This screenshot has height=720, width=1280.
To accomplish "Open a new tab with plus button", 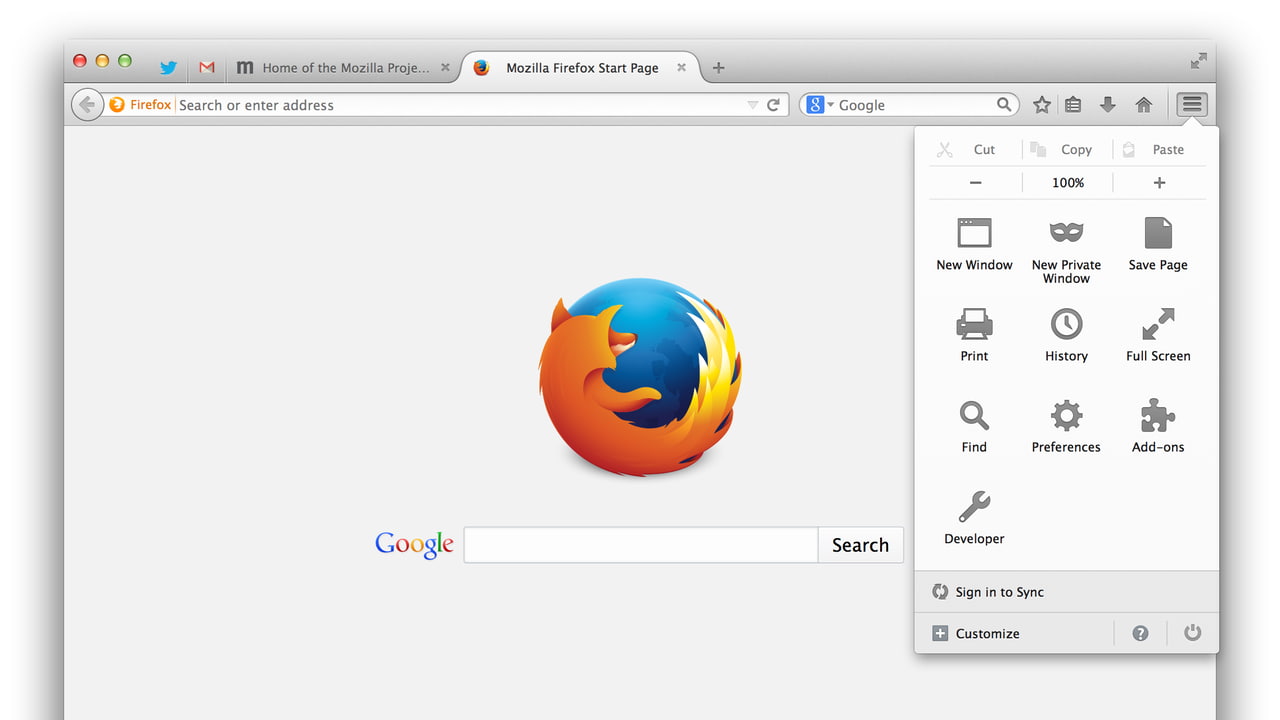I will click(x=718, y=68).
